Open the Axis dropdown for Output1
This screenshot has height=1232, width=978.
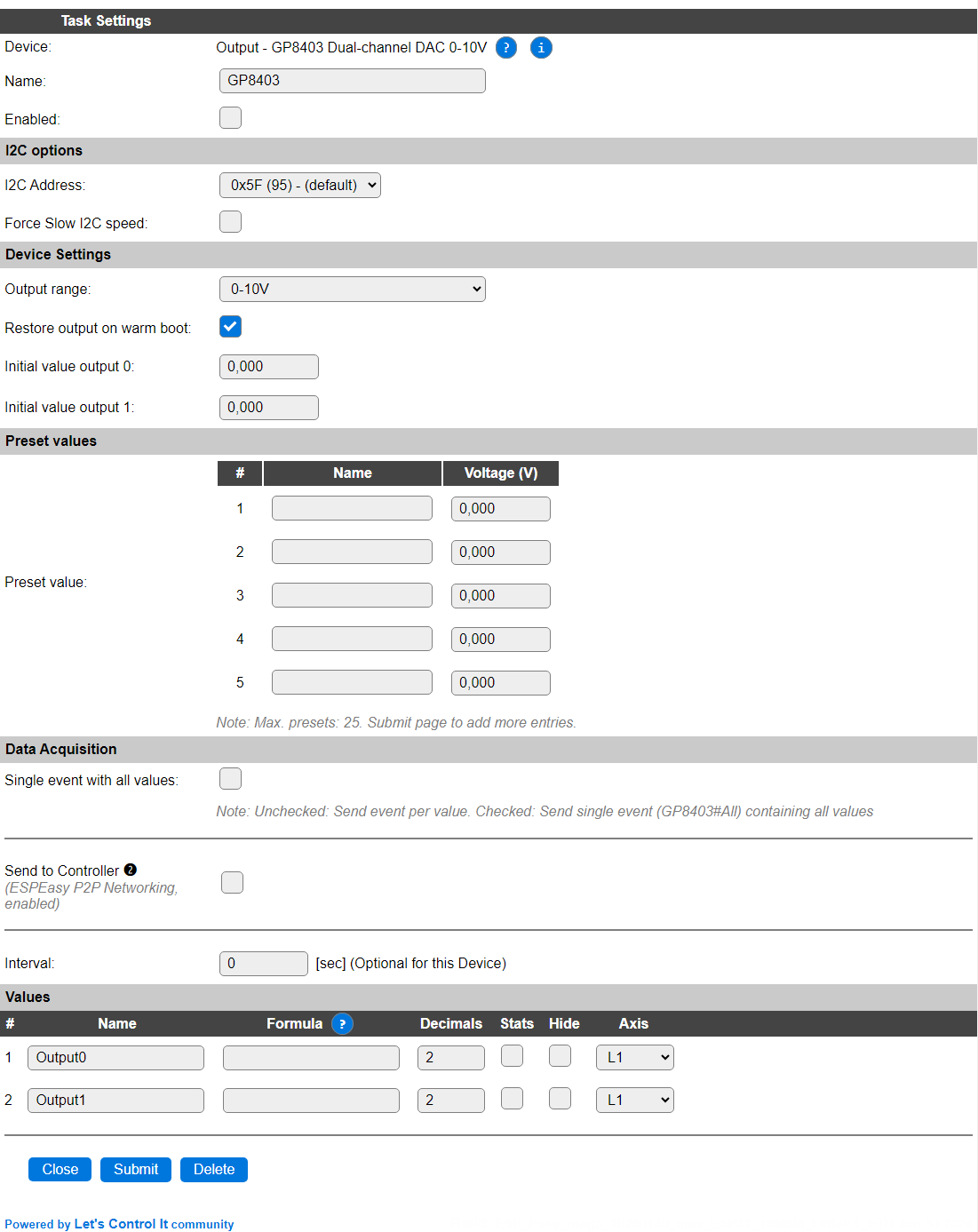635,1101
